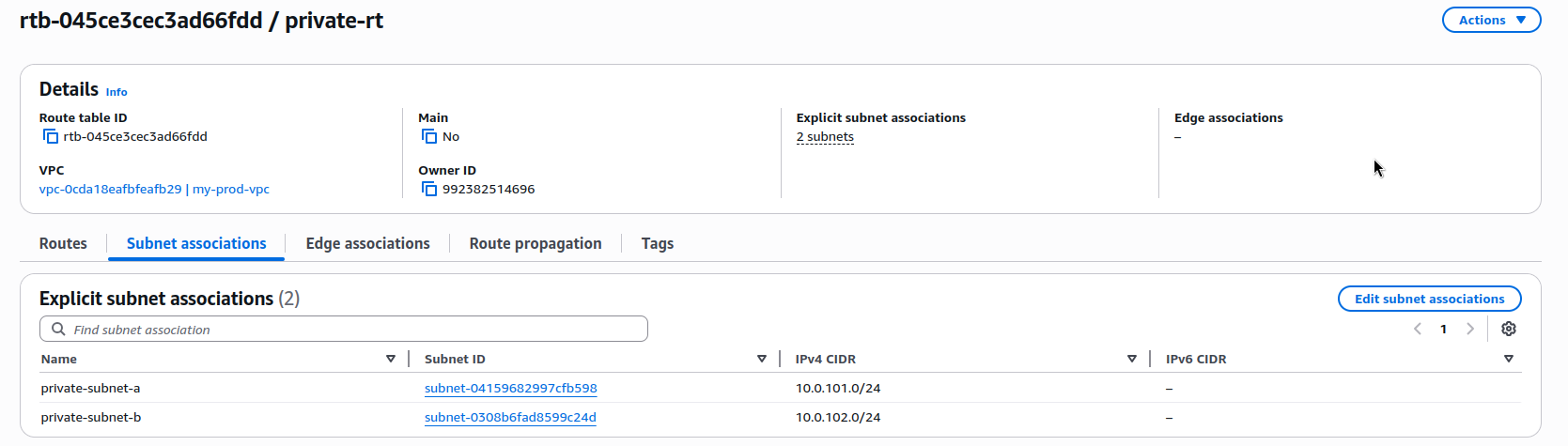Click Edit subnet associations button
Image resolution: width=1568 pixels, height=446 pixels.
pyautogui.click(x=1430, y=299)
